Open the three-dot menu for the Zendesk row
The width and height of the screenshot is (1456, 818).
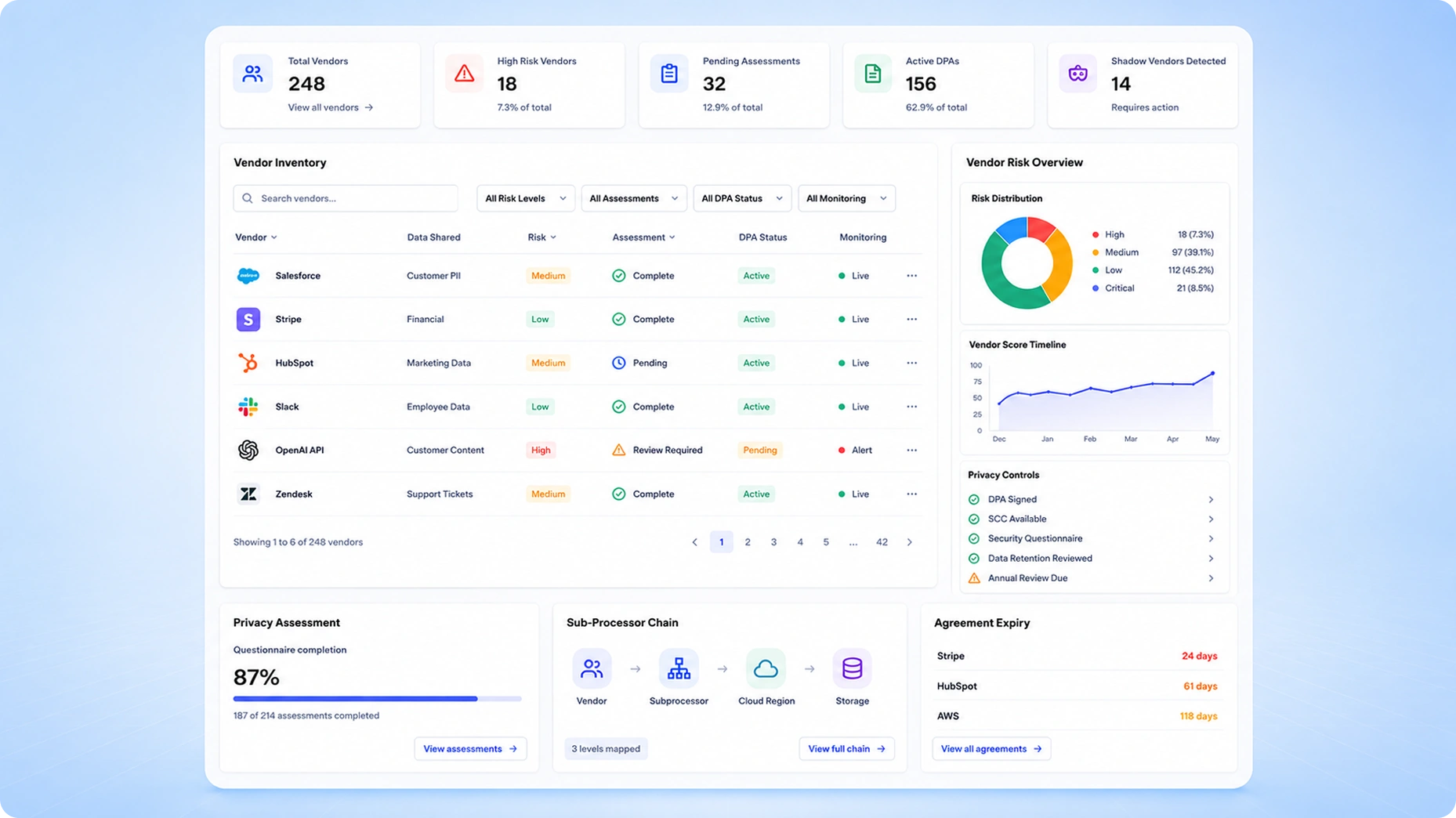911,494
